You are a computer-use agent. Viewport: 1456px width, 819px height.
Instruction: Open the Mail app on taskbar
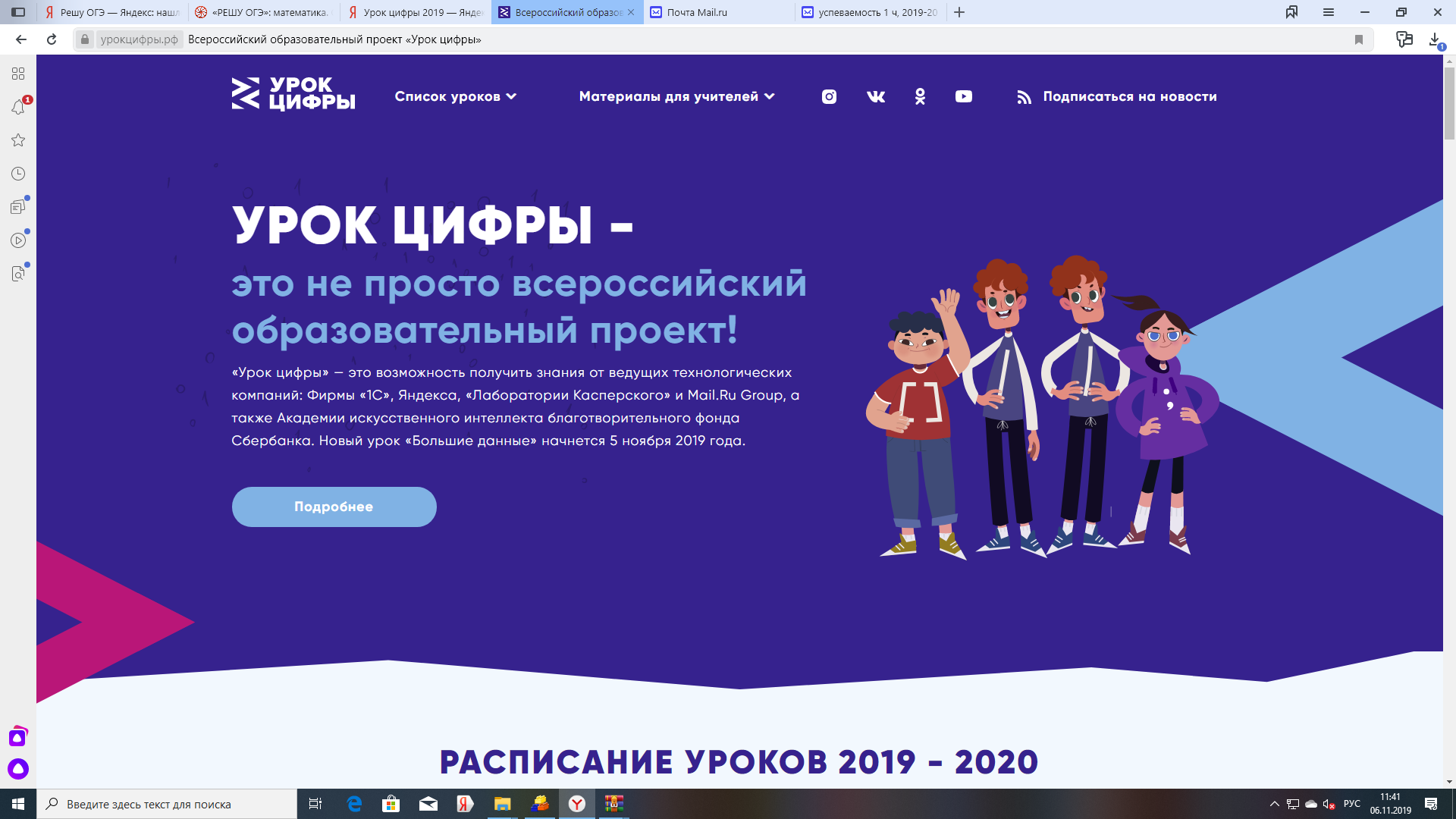pyautogui.click(x=428, y=804)
